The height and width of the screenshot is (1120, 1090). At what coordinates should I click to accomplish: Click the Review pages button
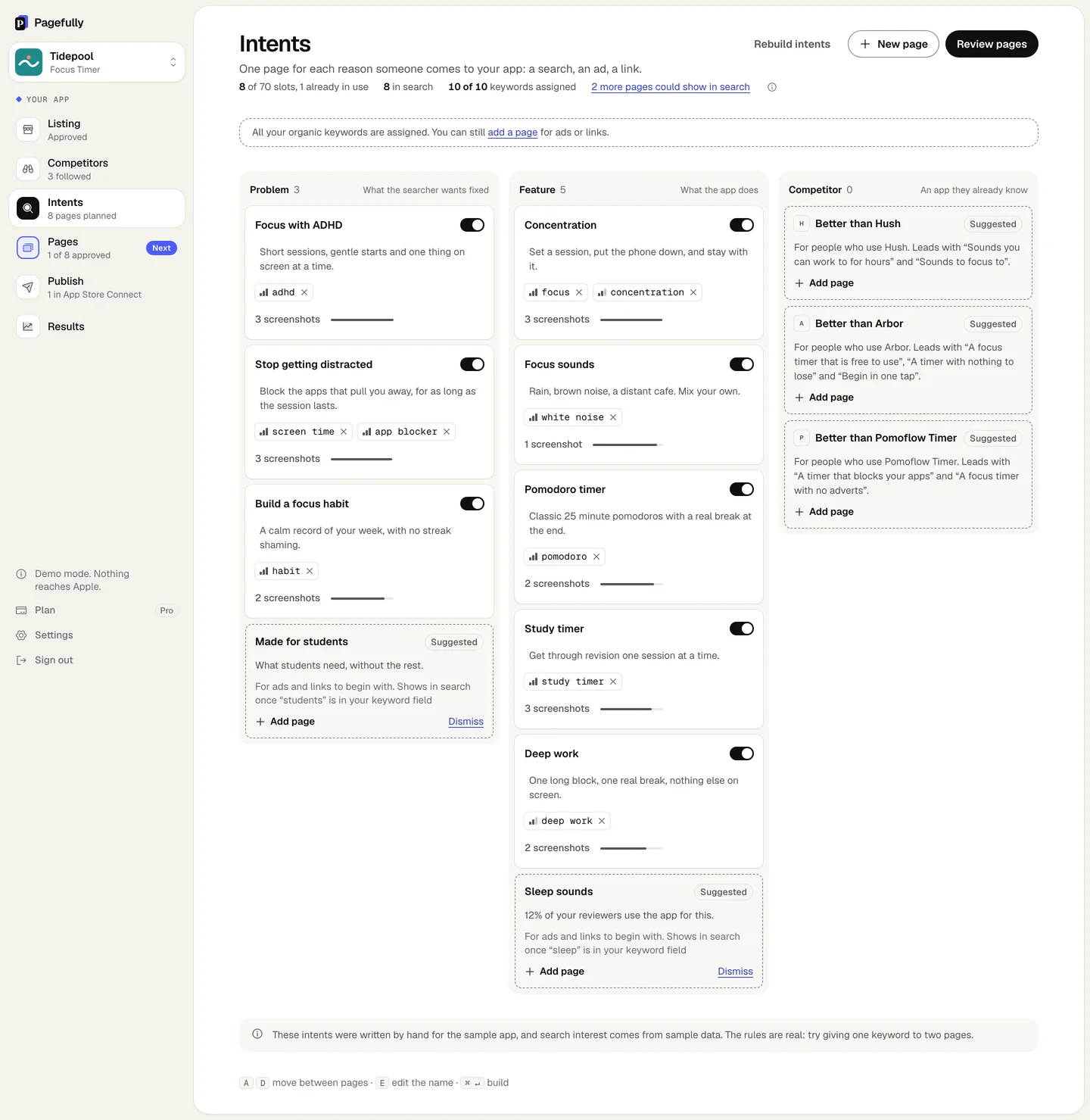click(992, 44)
